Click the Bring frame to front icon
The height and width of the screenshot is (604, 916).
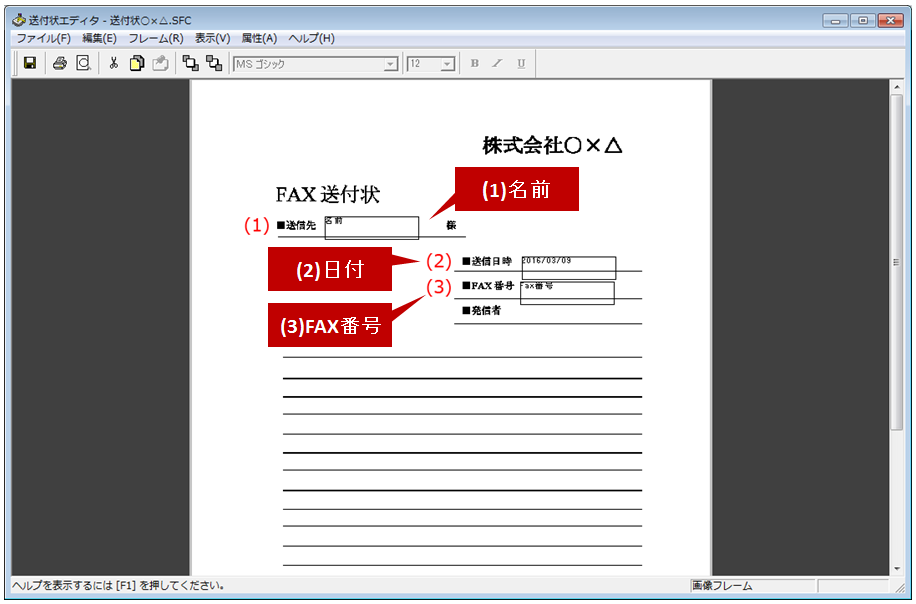coord(190,63)
